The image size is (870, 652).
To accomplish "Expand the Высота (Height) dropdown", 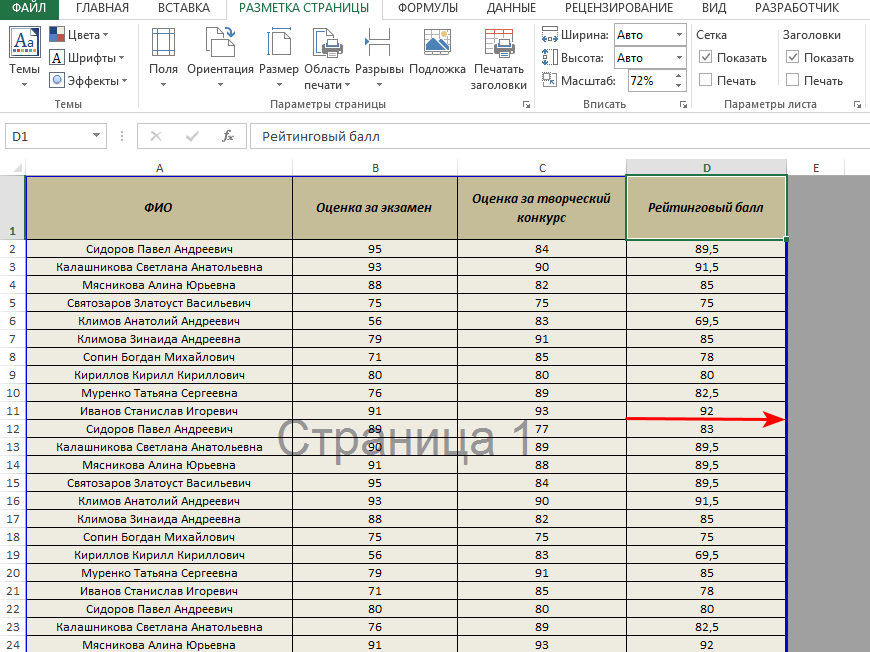I will (677, 58).
